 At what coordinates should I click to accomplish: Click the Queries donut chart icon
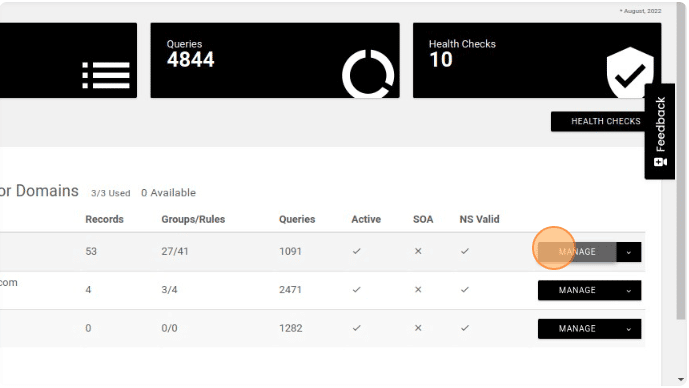click(x=368, y=74)
